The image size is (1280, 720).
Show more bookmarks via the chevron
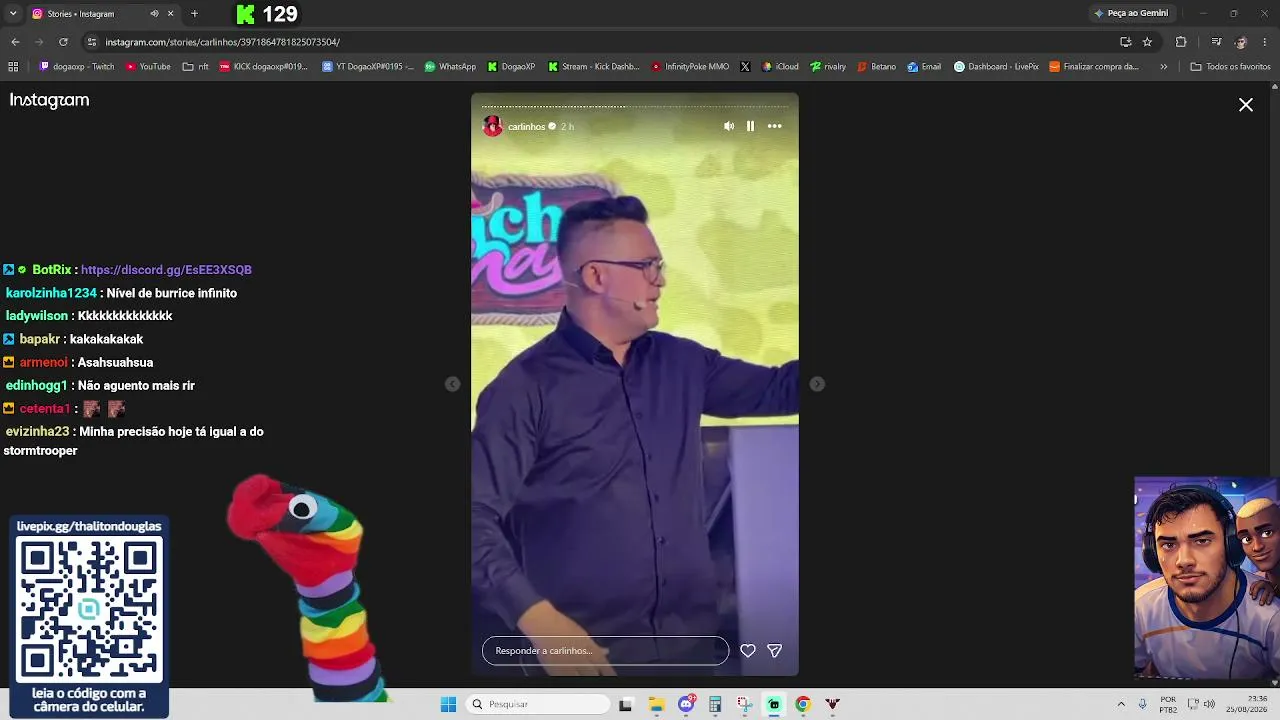point(1163,67)
